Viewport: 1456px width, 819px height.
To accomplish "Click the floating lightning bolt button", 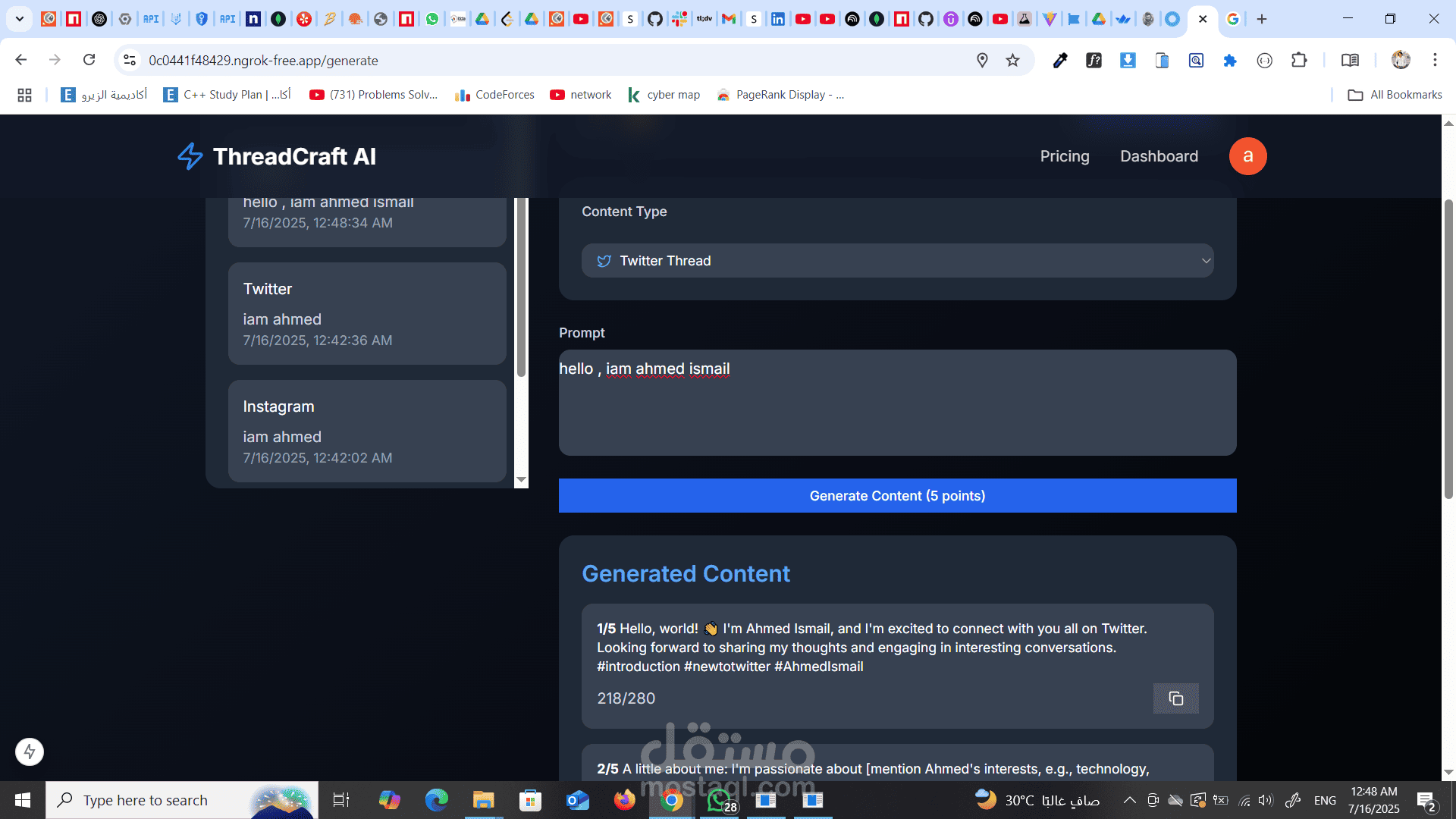I will coord(30,752).
